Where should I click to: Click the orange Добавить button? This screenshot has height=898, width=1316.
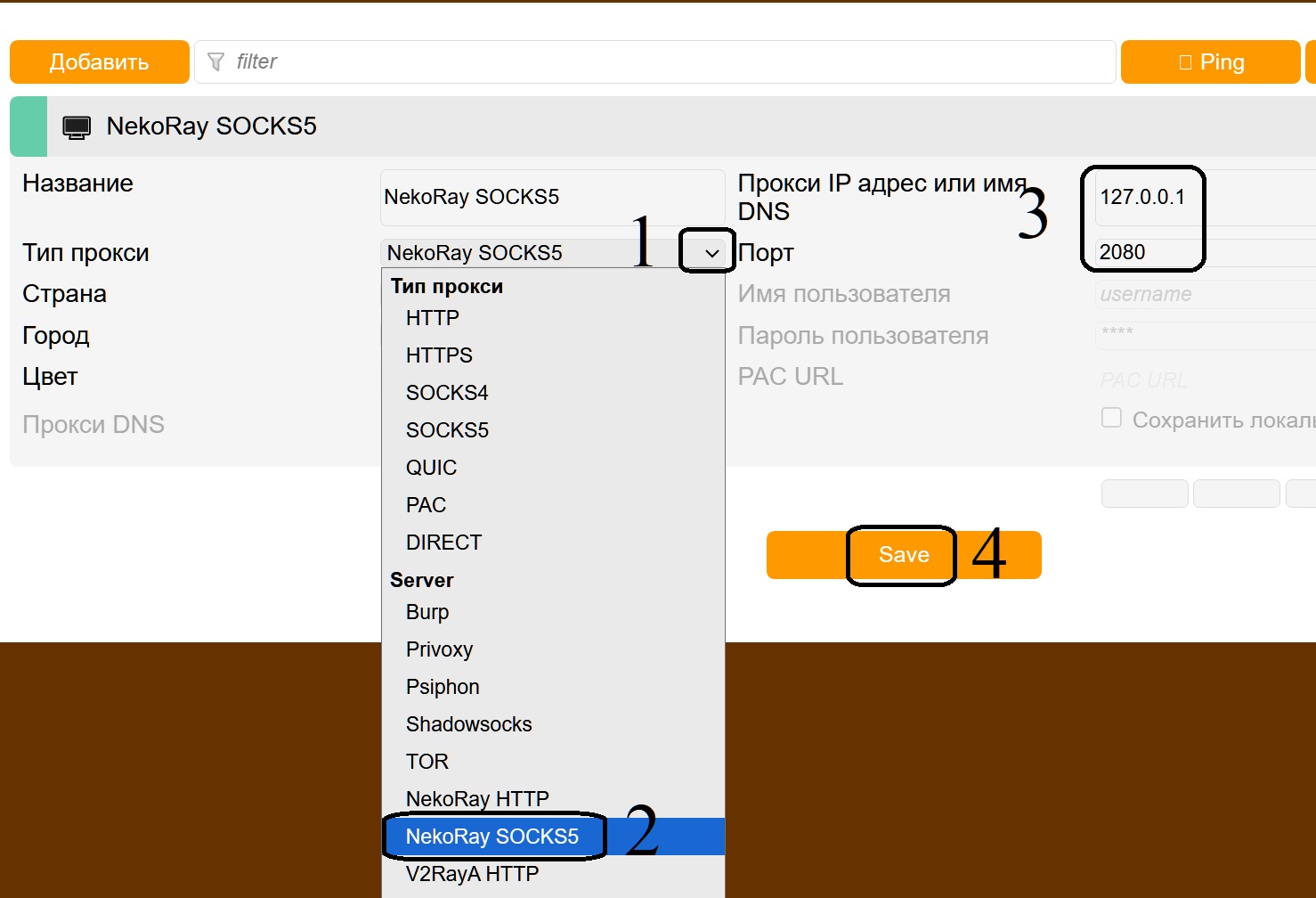pos(99,61)
